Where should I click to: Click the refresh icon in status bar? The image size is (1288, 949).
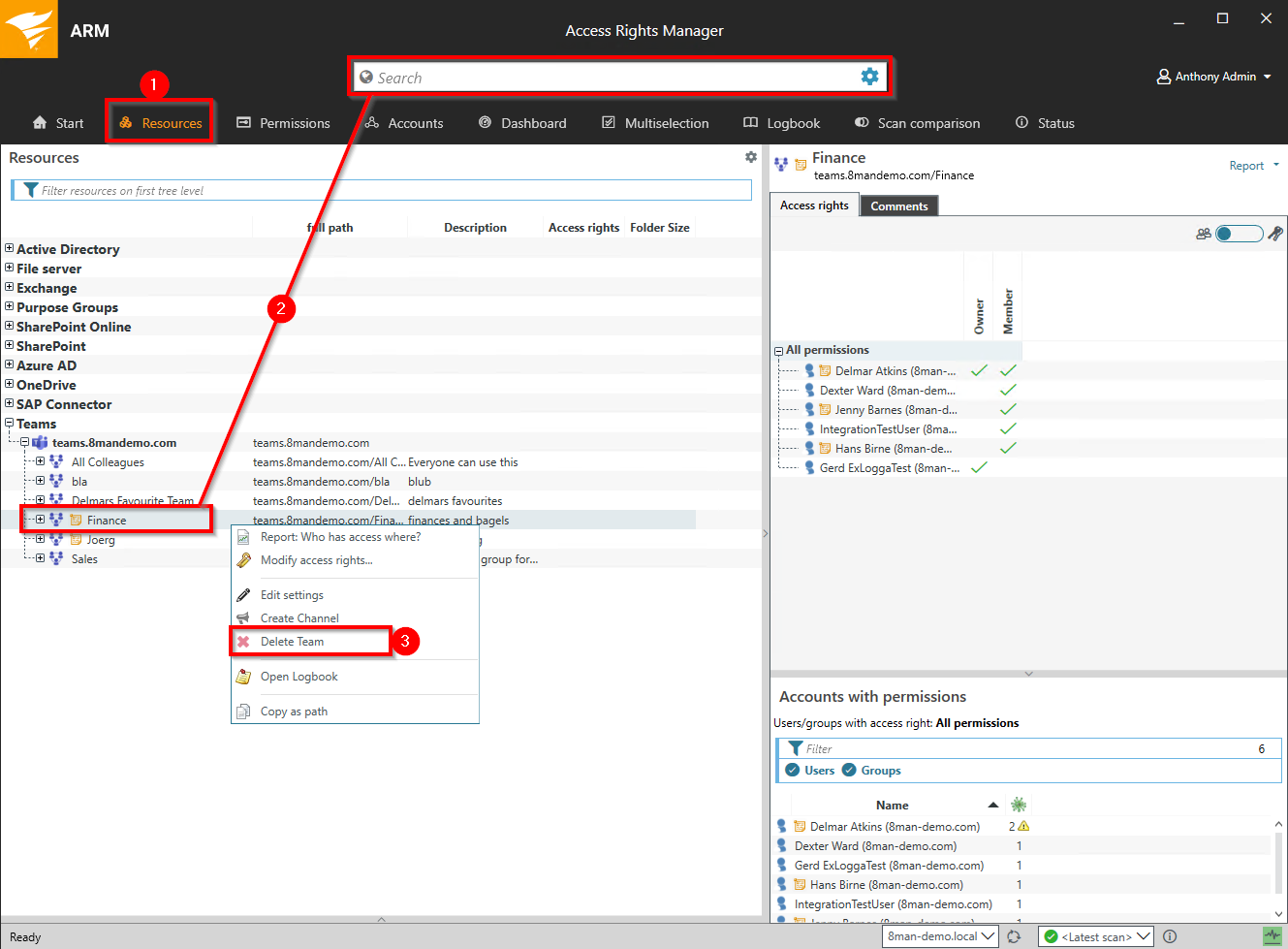[1014, 936]
